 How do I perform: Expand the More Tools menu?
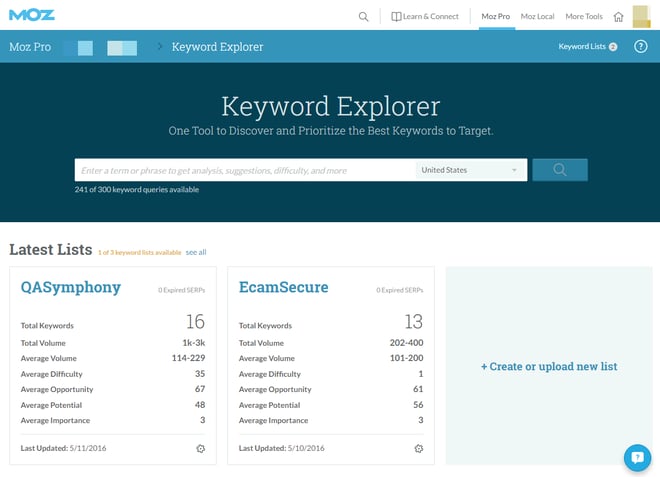(583, 16)
